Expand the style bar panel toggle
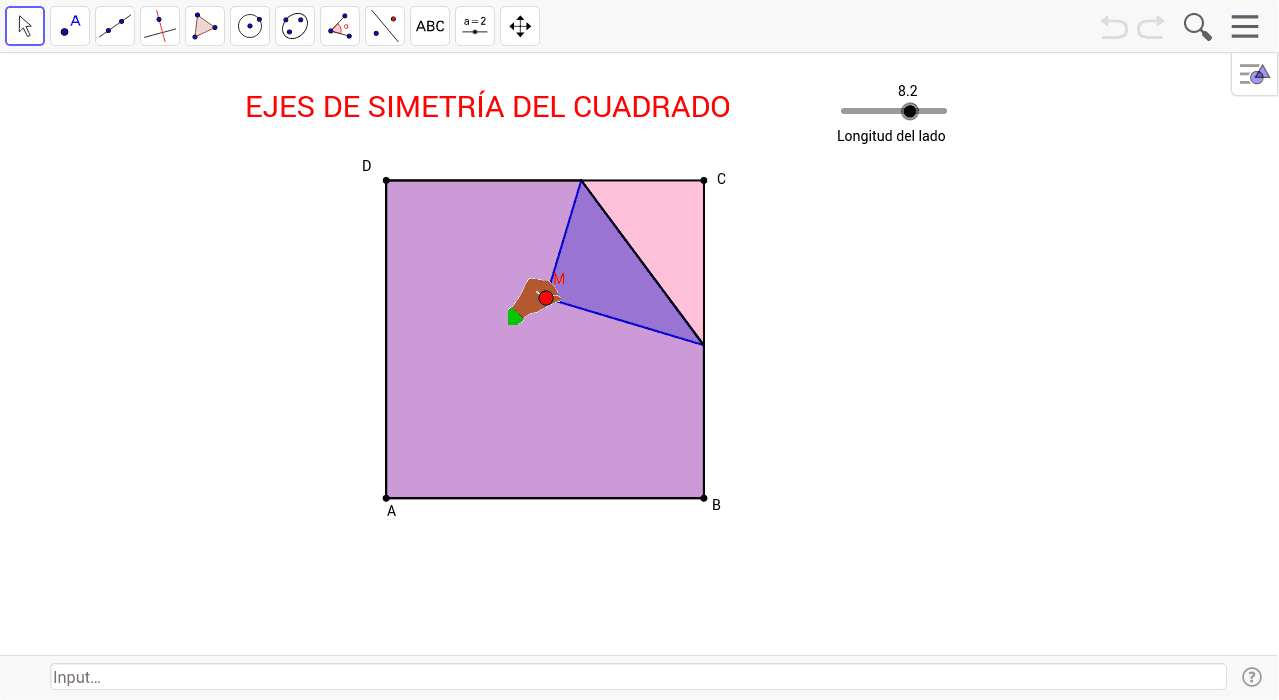The height and width of the screenshot is (700, 1279). 1254,74
